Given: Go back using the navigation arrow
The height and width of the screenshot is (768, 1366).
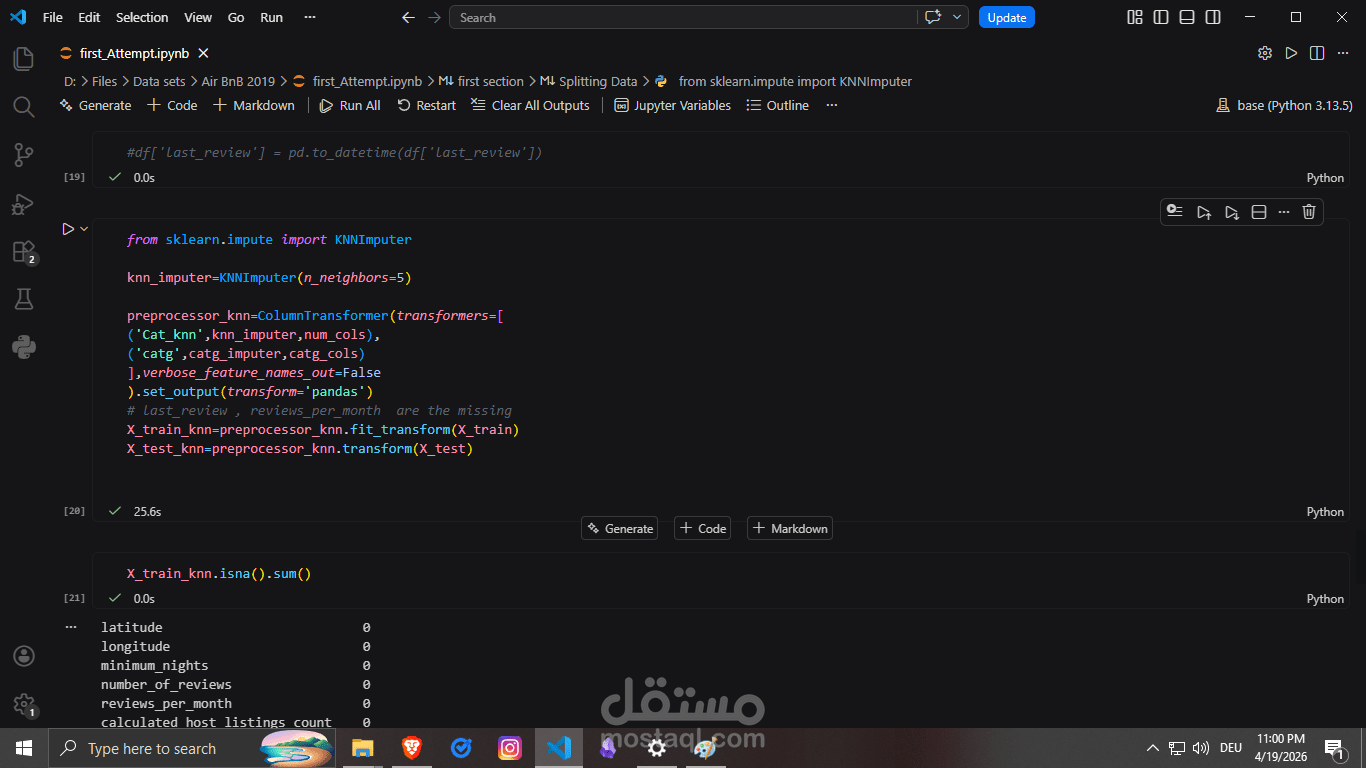Looking at the screenshot, I should pos(407,17).
